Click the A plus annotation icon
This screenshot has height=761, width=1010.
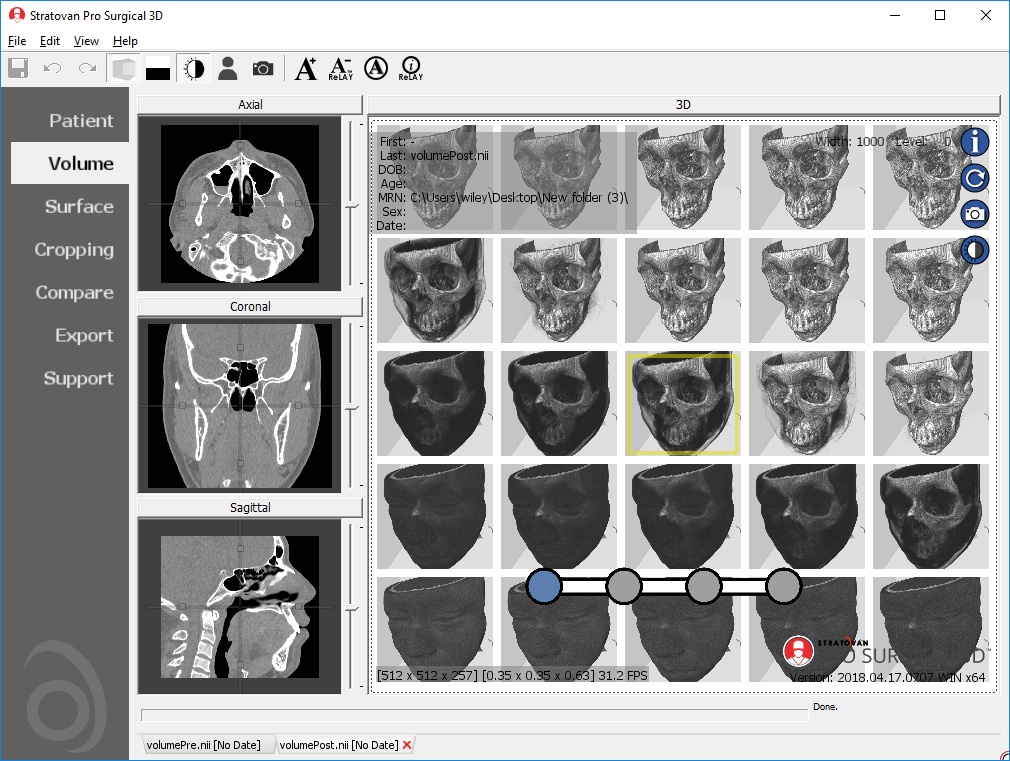coord(305,68)
